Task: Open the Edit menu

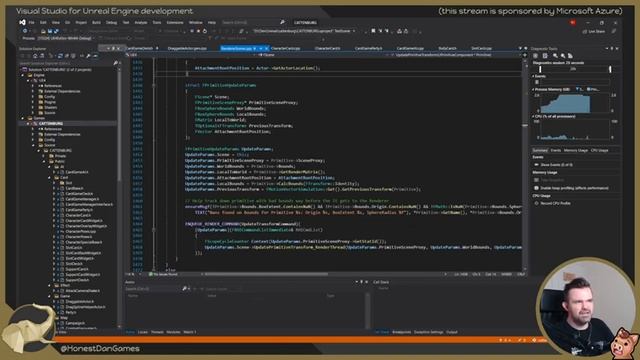Action: [x=43, y=22]
